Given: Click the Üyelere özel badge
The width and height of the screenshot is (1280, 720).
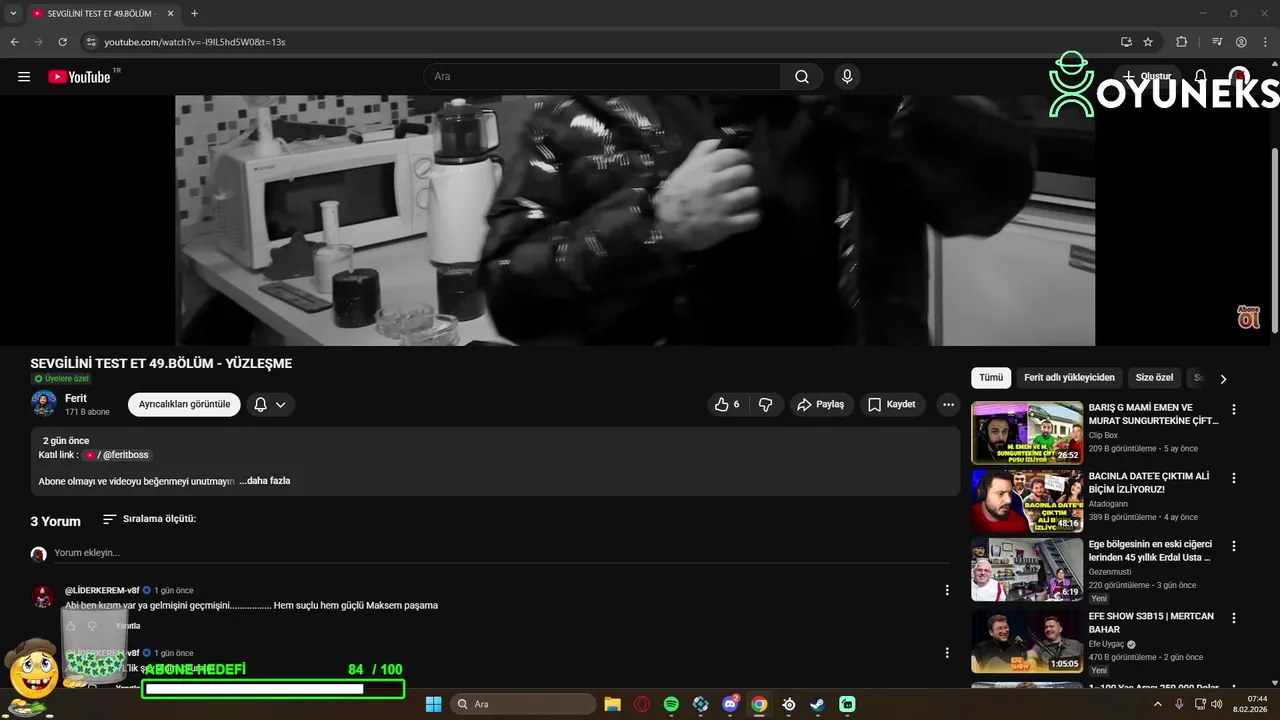Looking at the screenshot, I should (x=61, y=379).
